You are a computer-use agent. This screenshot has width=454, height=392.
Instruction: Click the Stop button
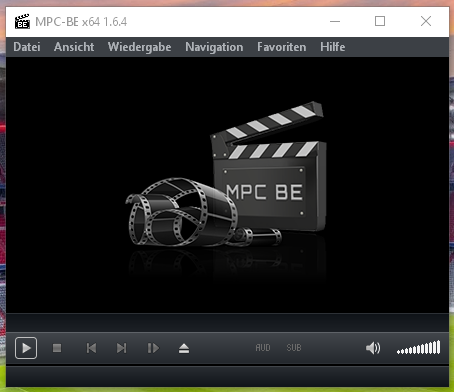[x=57, y=348]
